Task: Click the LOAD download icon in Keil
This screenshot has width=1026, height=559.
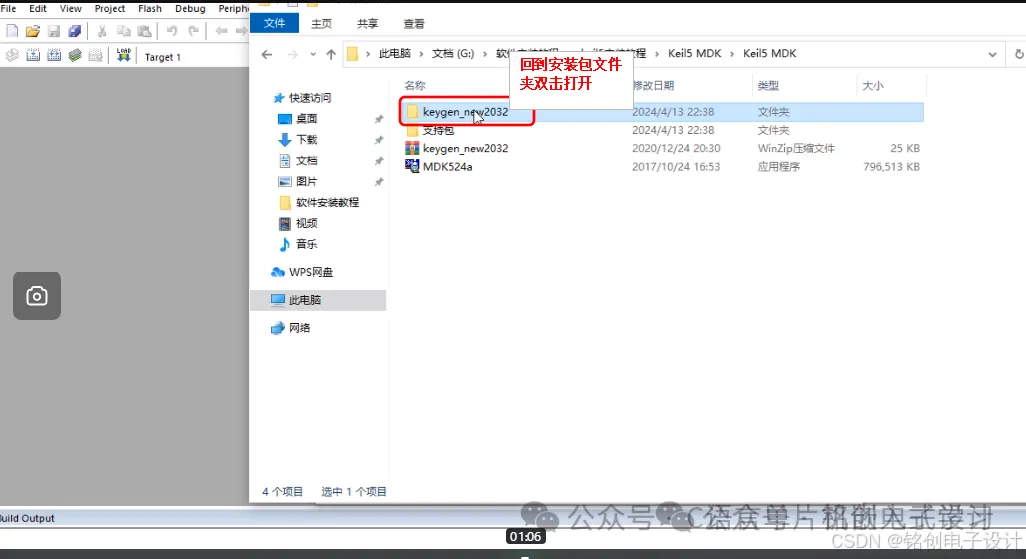Action: tap(123, 55)
